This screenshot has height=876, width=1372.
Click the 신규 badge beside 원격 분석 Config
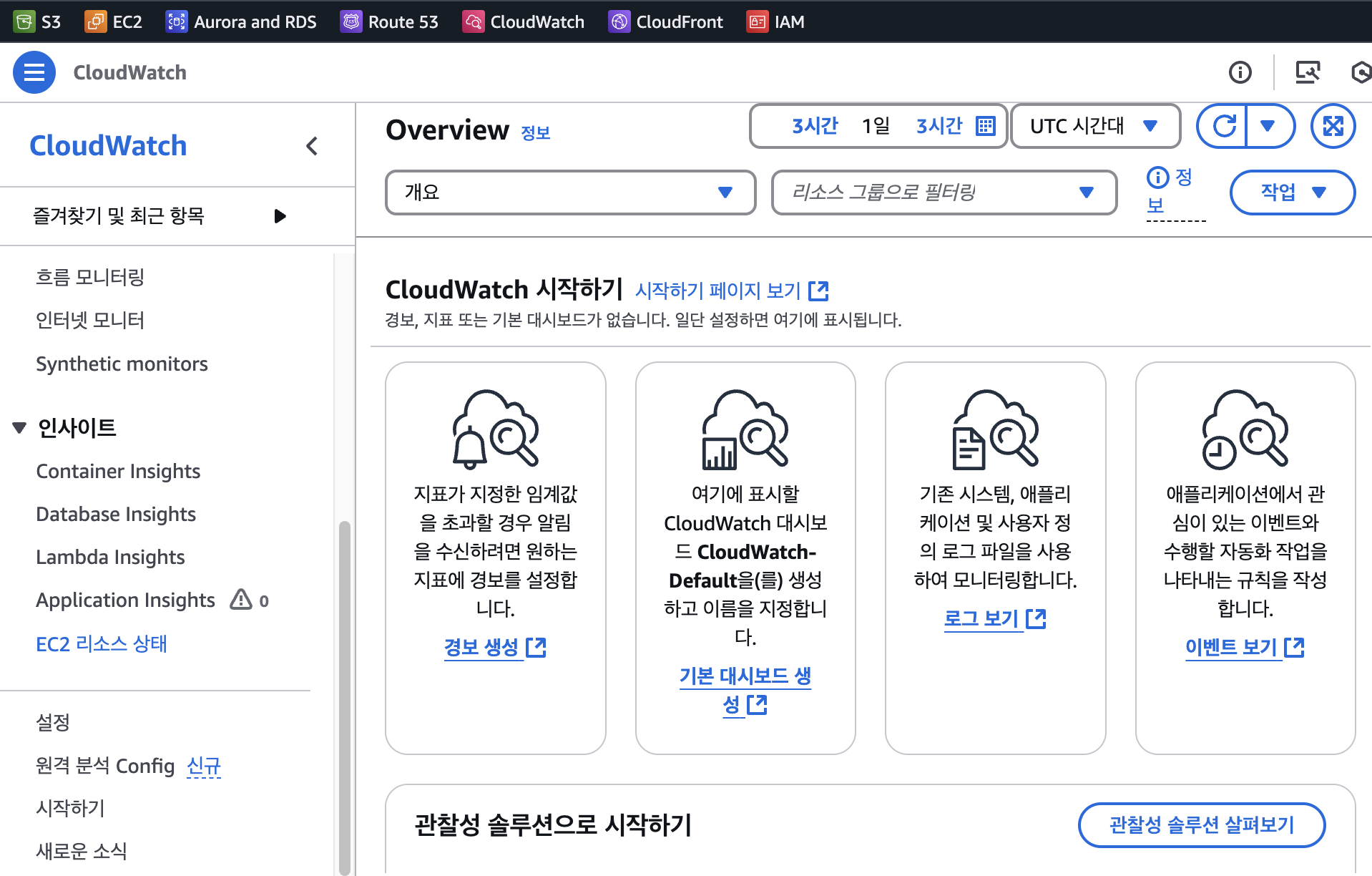point(204,766)
